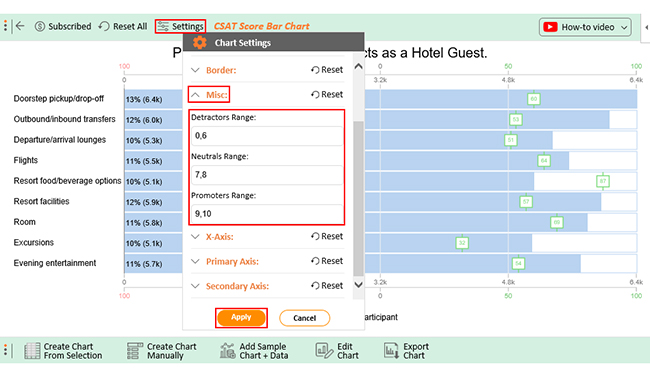The width and height of the screenshot is (650, 377).
Task: Click the 12% (6.0k) bar value
Action: click(x=144, y=120)
